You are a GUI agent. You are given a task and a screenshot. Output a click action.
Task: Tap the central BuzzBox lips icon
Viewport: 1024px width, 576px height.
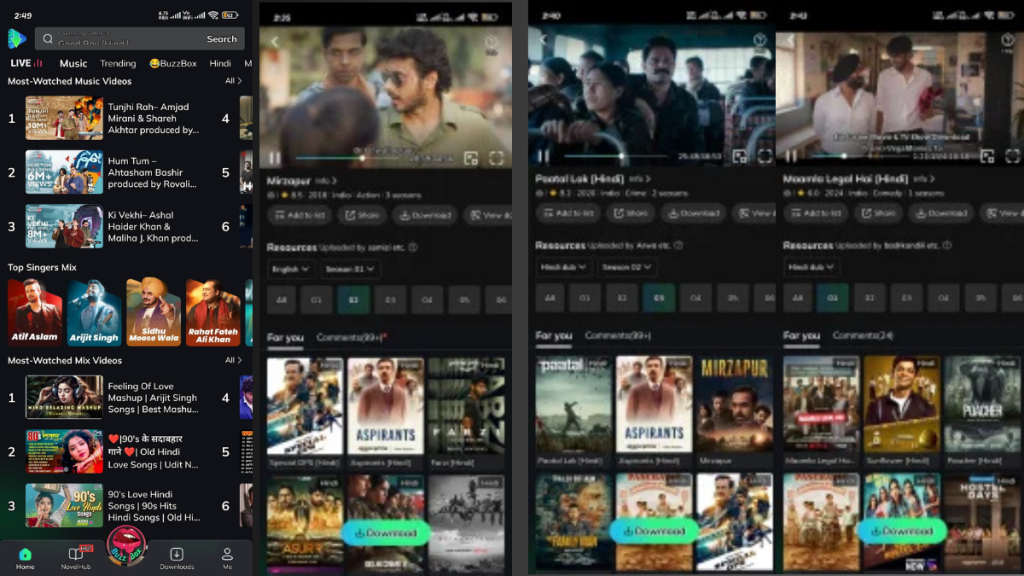[x=125, y=545]
